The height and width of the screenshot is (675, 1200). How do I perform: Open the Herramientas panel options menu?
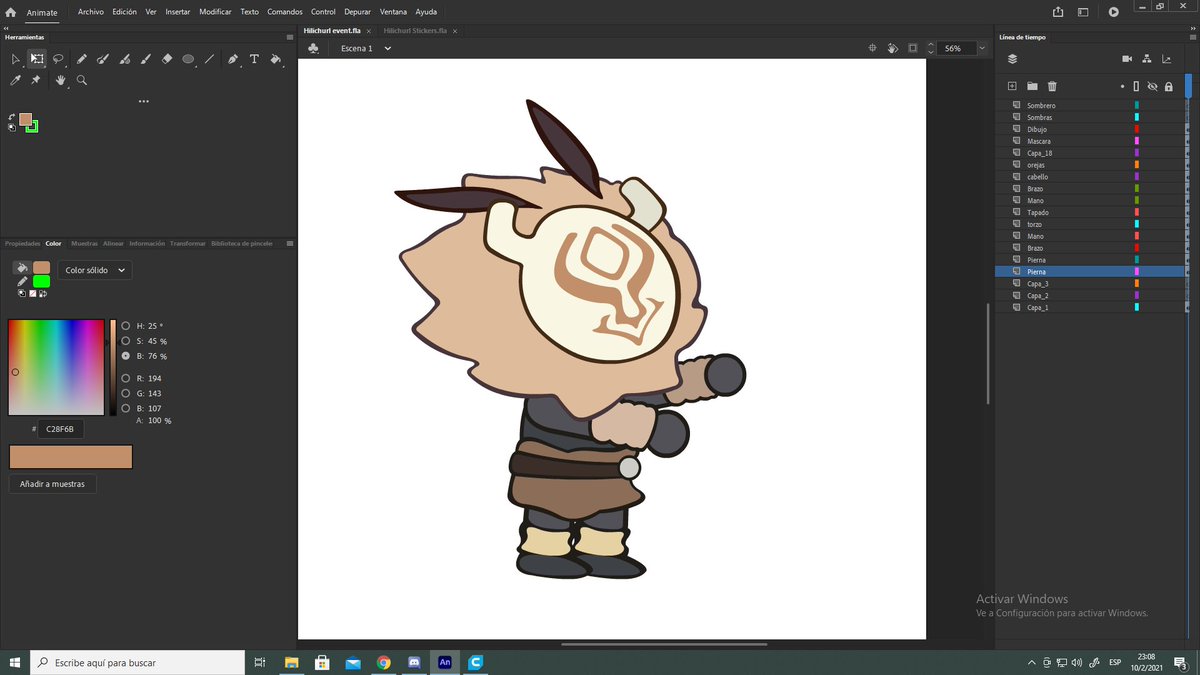pos(289,36)
